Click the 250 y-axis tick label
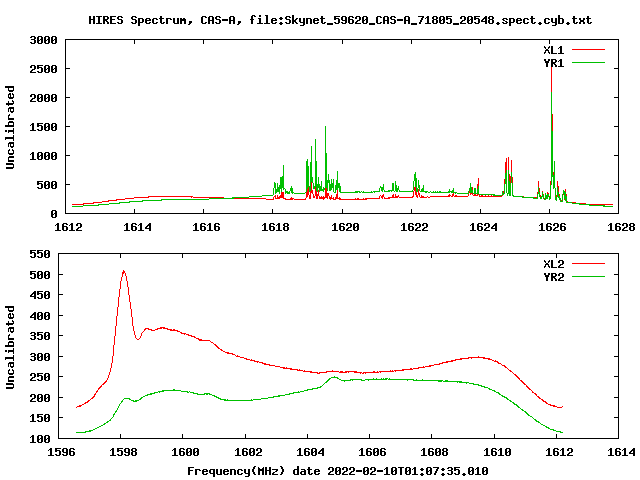 tap(40, 377)
